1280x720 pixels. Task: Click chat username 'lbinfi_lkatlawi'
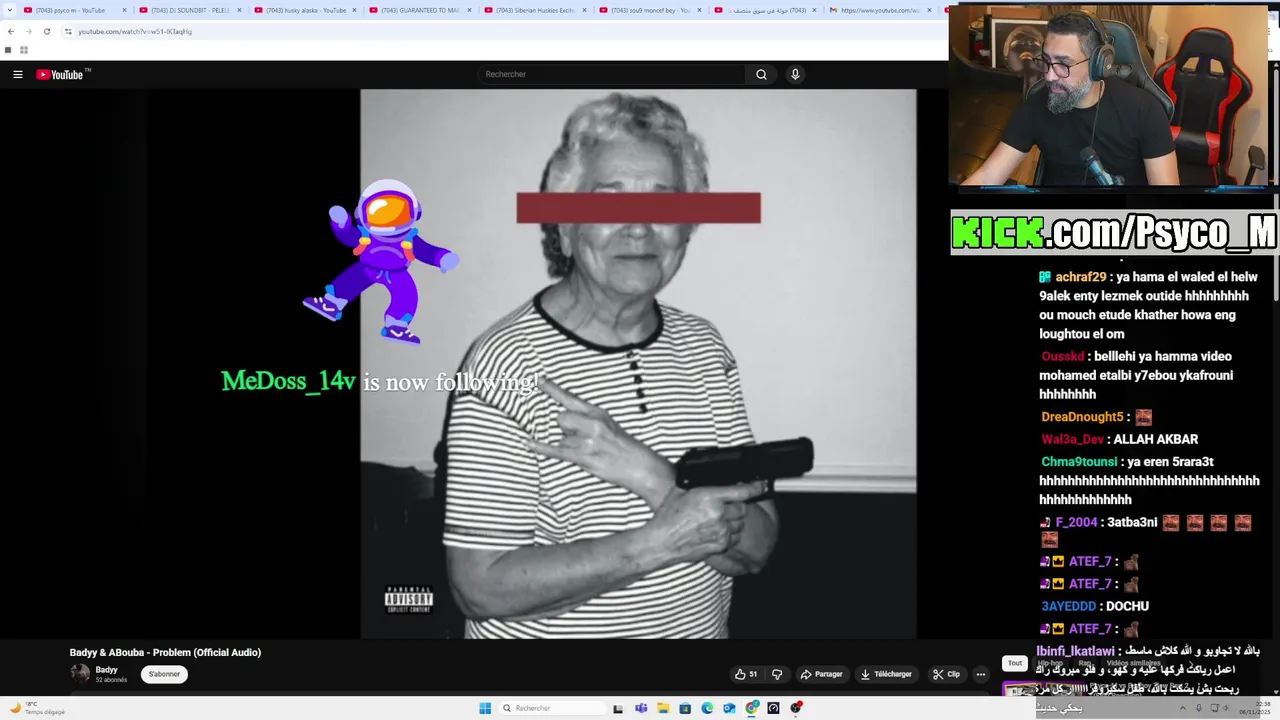point(1075,651)
